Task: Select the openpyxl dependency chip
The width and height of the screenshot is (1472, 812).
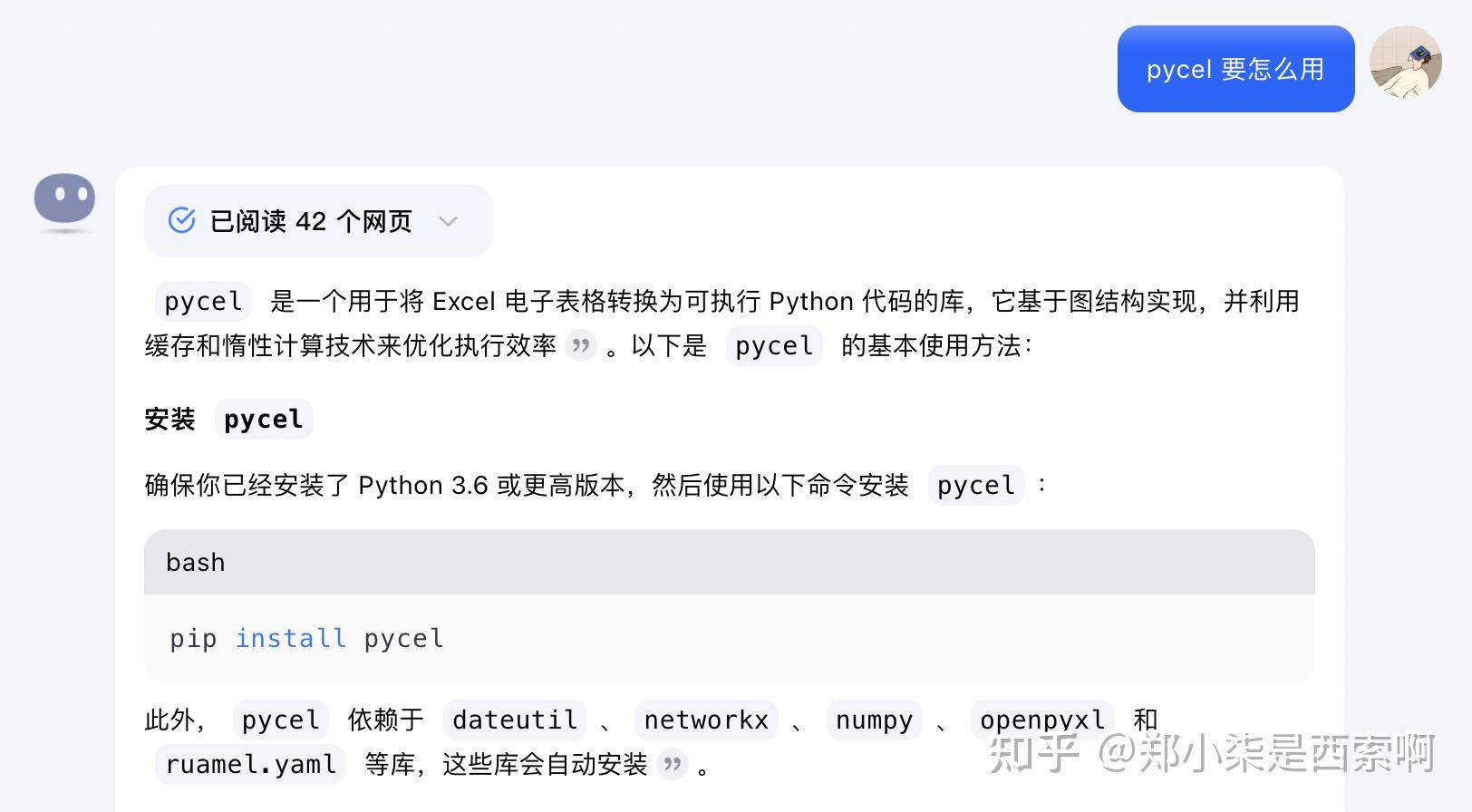Action: (x=1042, y=719)
